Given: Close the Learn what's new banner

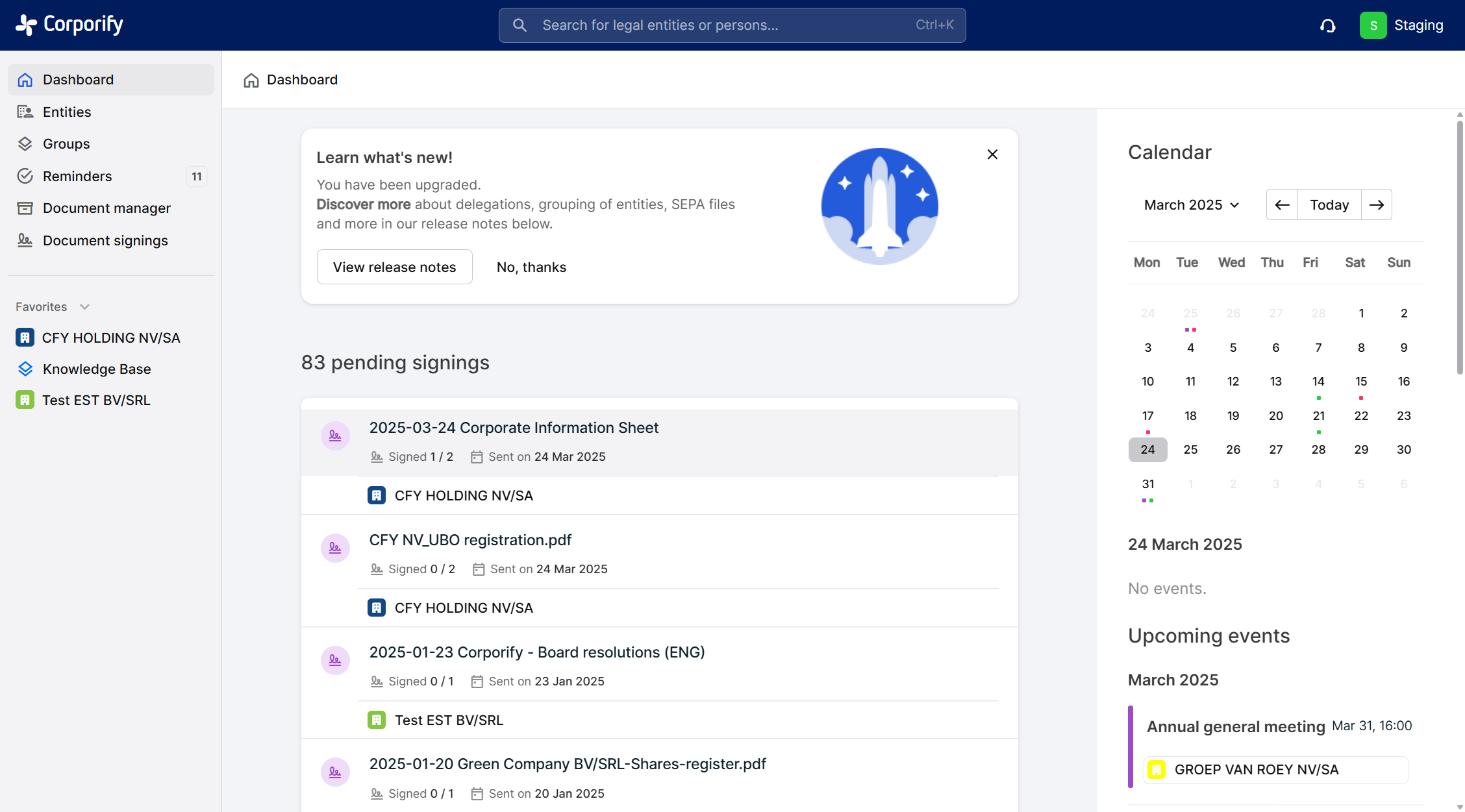Looking at the screenshot, I should 992,154.
